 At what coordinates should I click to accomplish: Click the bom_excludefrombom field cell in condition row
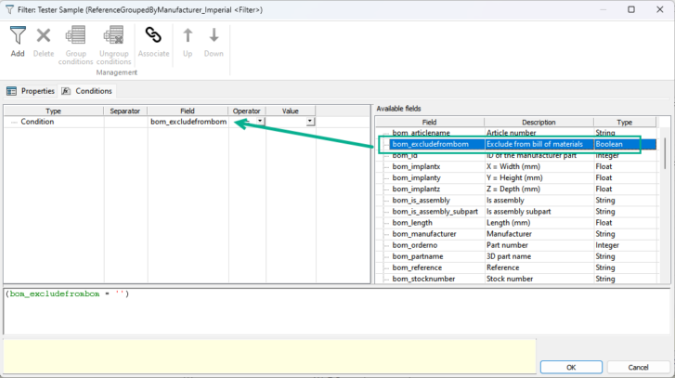point(188,122)
